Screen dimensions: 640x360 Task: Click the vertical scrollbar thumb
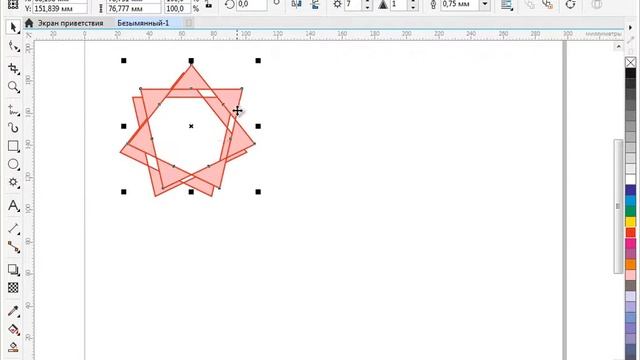[x=618, y=207]
